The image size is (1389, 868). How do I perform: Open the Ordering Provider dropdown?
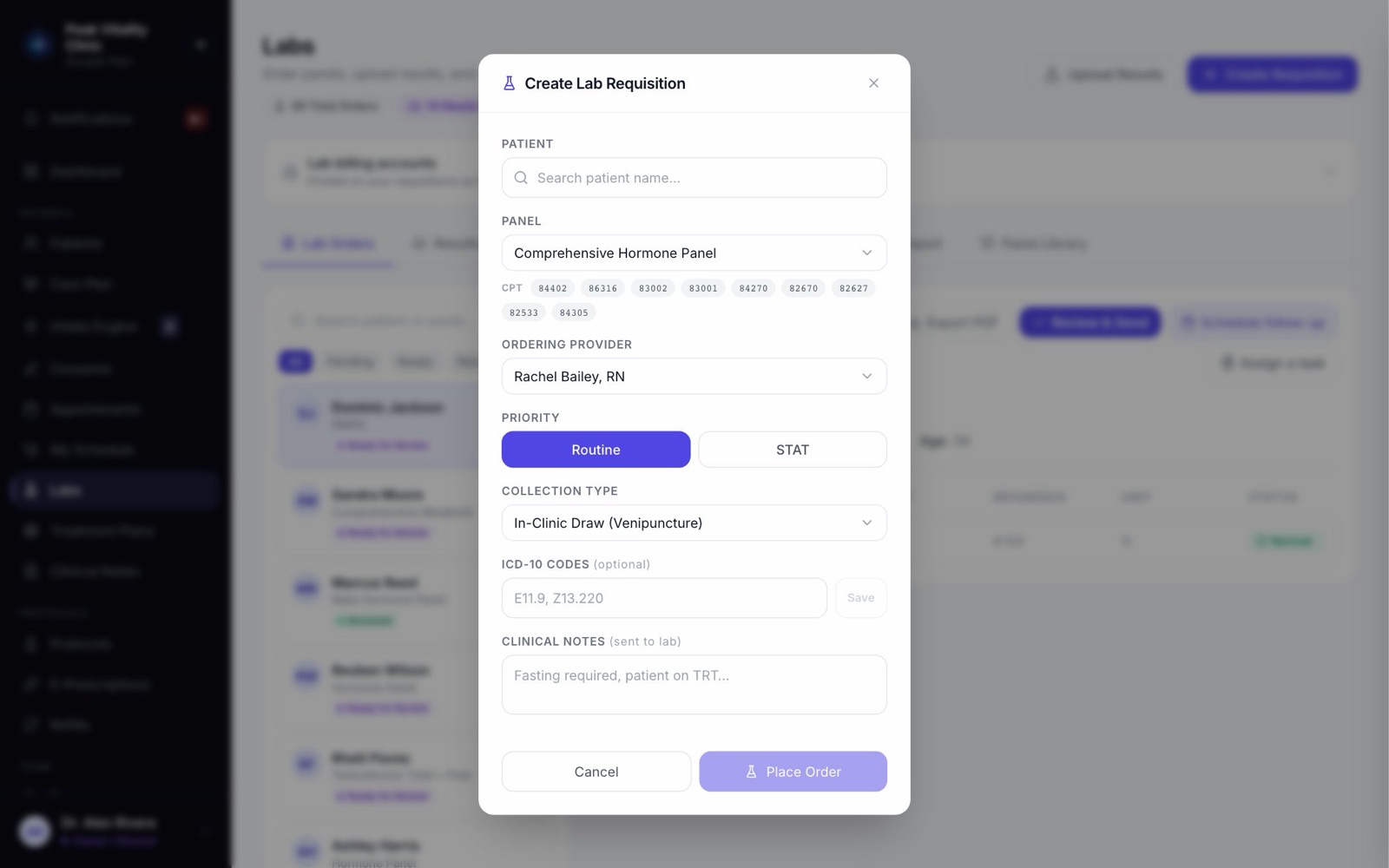[x=694, y=376]
